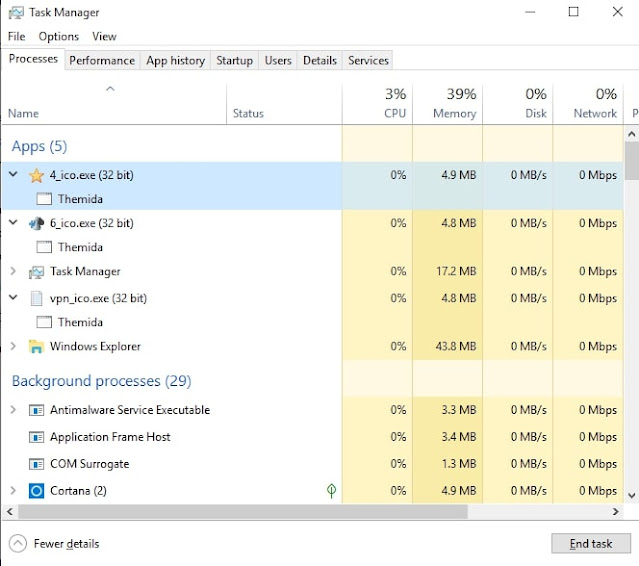Screen dimensions: 639x566
Task: Maximize the Task Manager window
Action: point(573,12)
